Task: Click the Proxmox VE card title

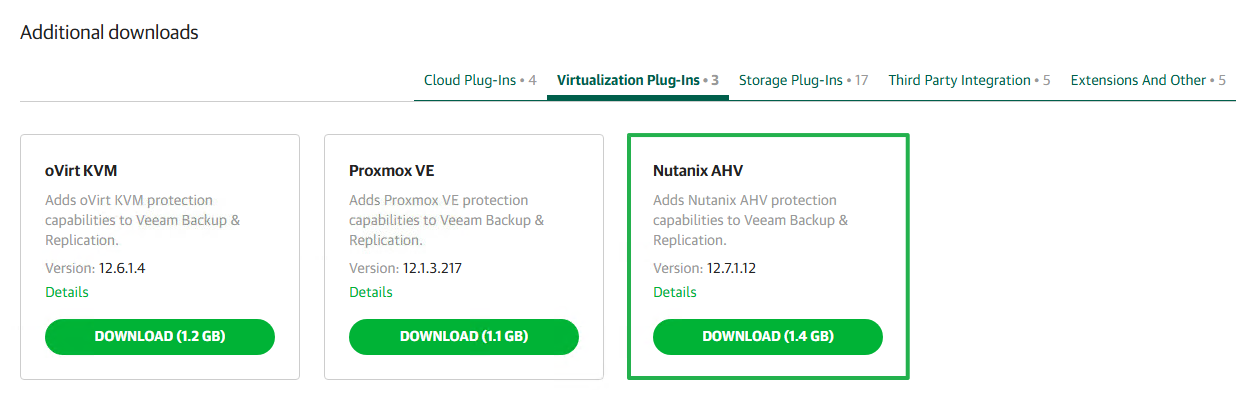Action: (x=392, y=171)
